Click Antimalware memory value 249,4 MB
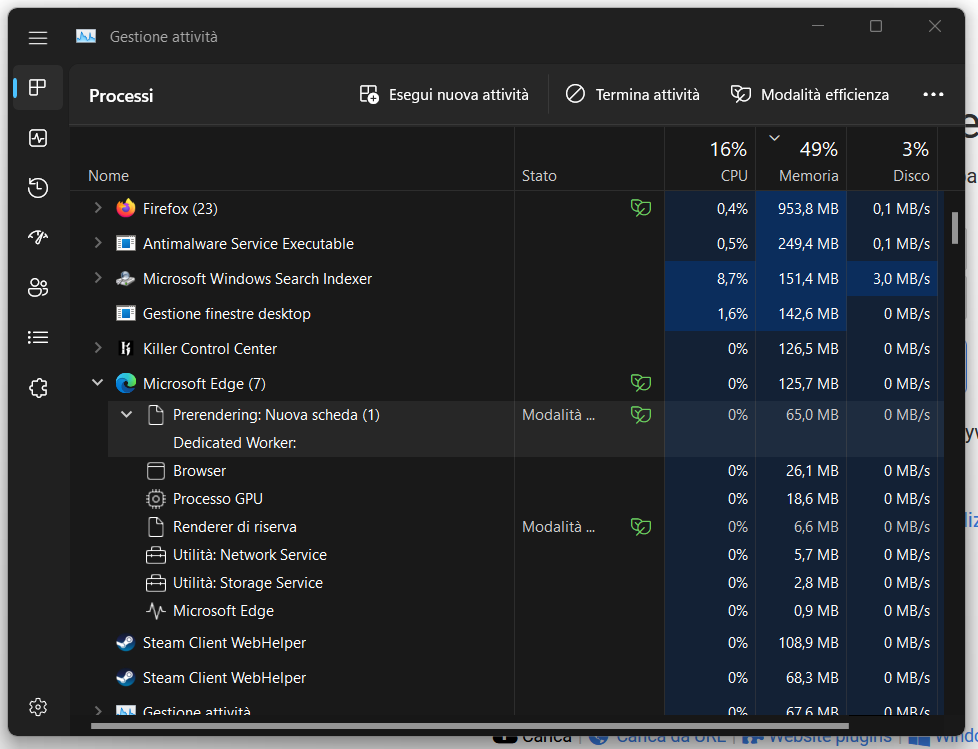This screenshot has height=749, width=978. pyautogui.click(x=808, y=244)
